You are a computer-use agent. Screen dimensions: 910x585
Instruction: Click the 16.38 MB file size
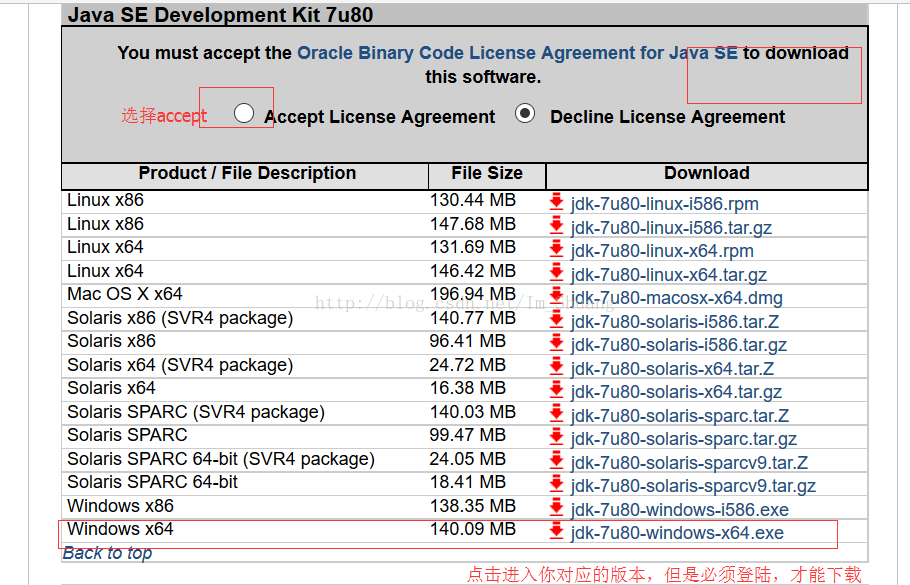point(468,388)
